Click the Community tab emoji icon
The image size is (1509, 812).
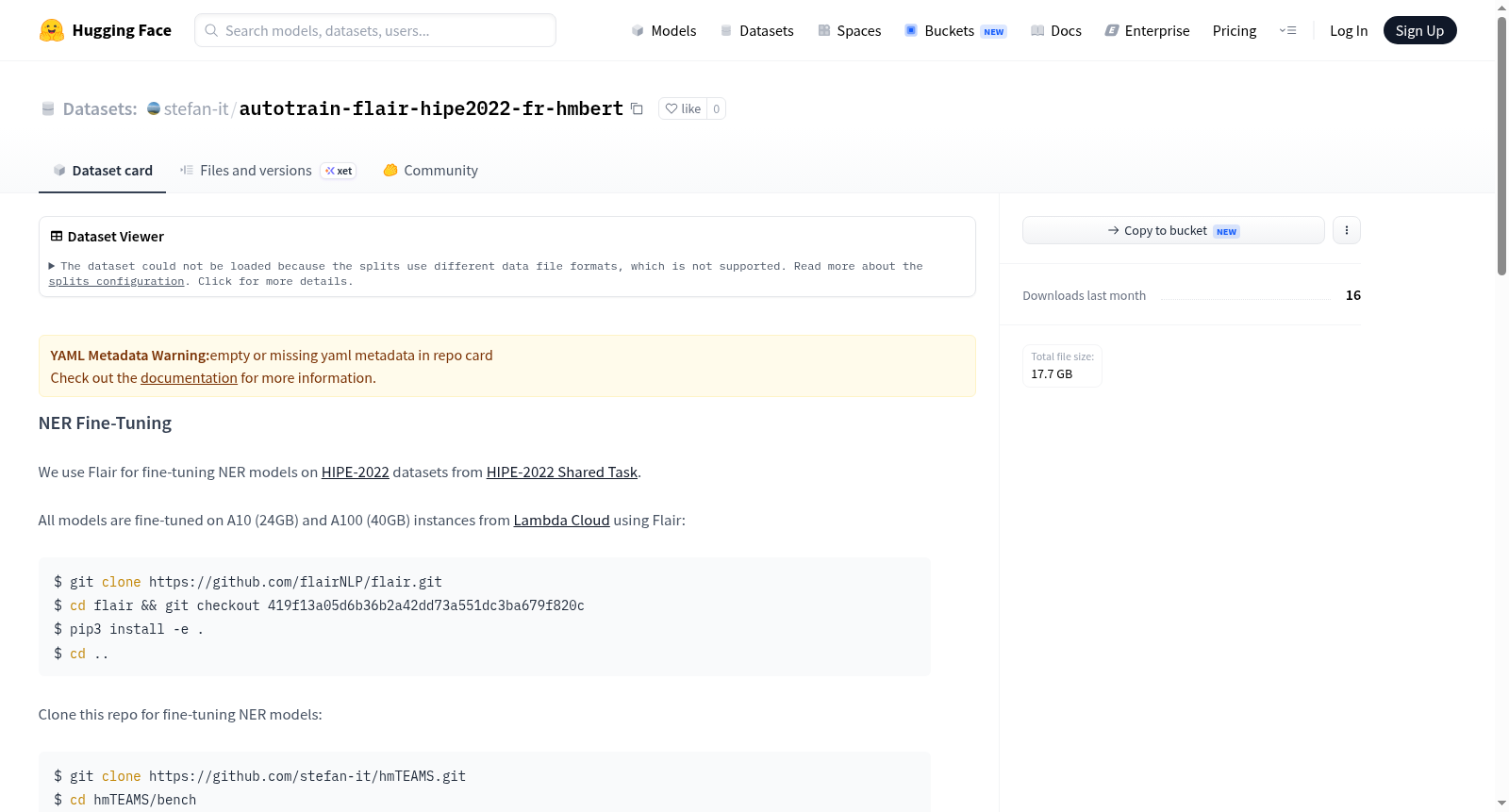390,171
